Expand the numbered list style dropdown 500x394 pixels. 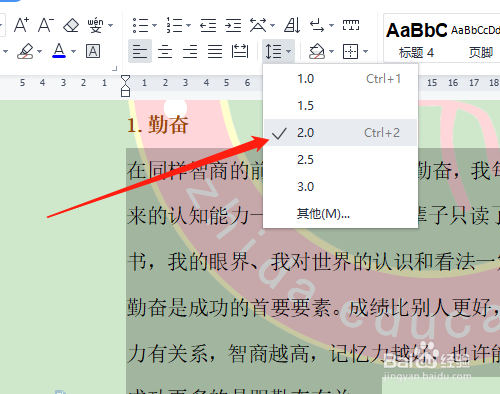click(189, 25)
